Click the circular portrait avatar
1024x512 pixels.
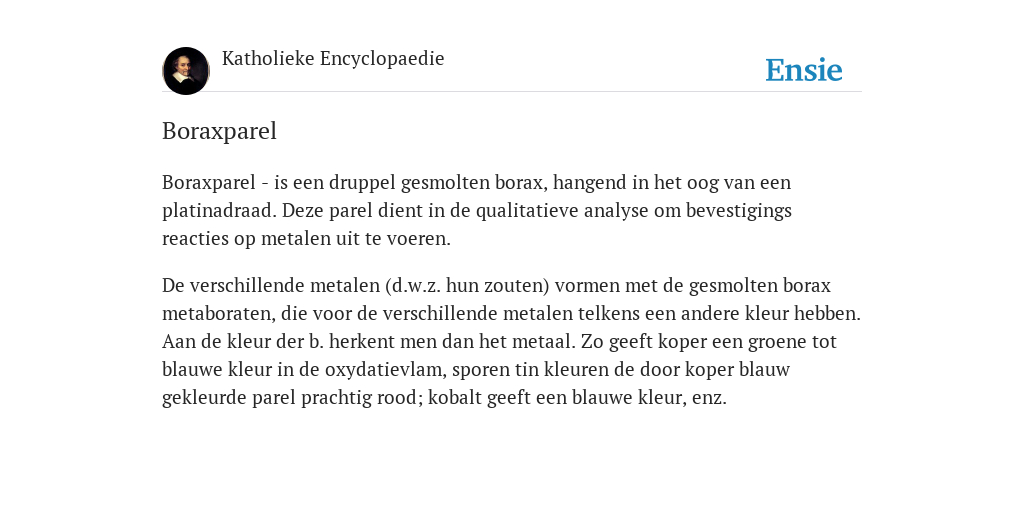pos(186,71)
